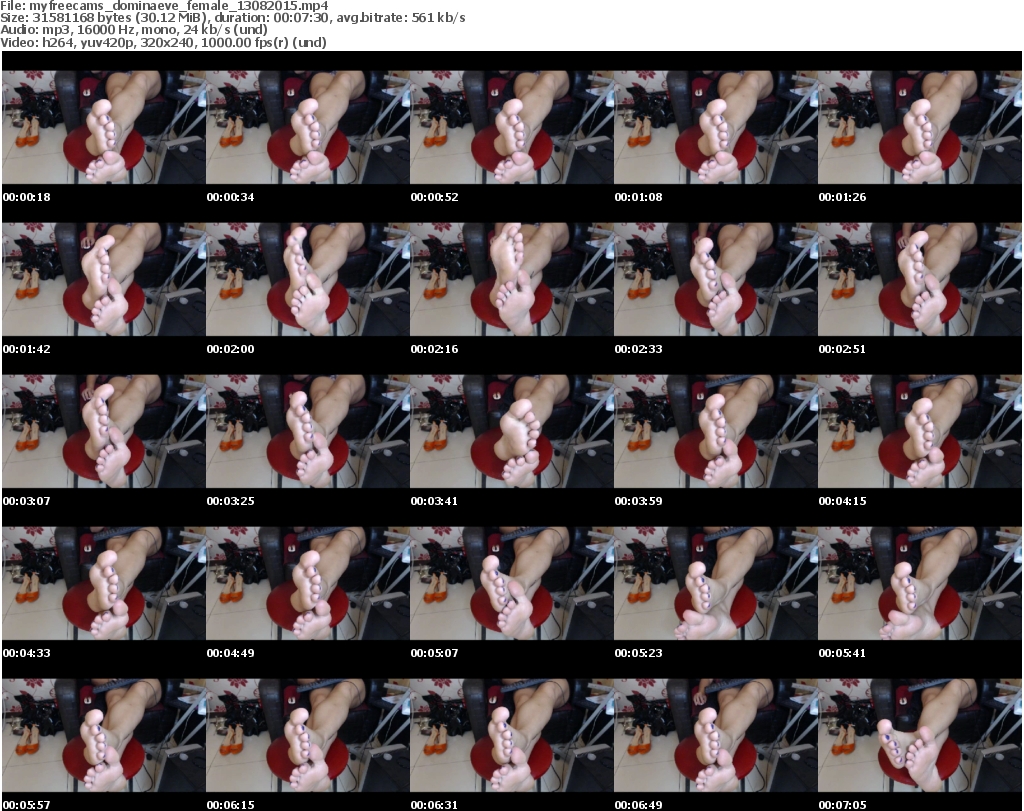The image size is (1024, 811).
Task: Click the timestamp label 00:04:15
Action: point(842,501)
